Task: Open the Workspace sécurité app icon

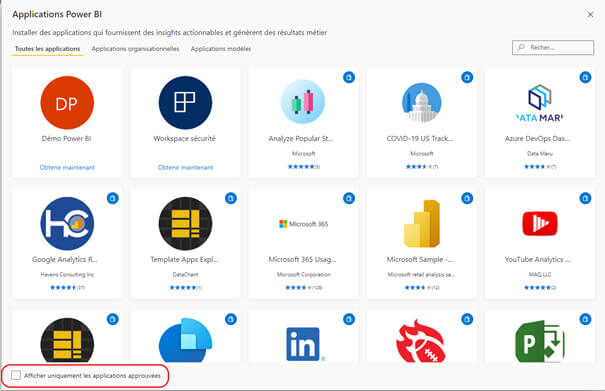Action: [185, 103]
